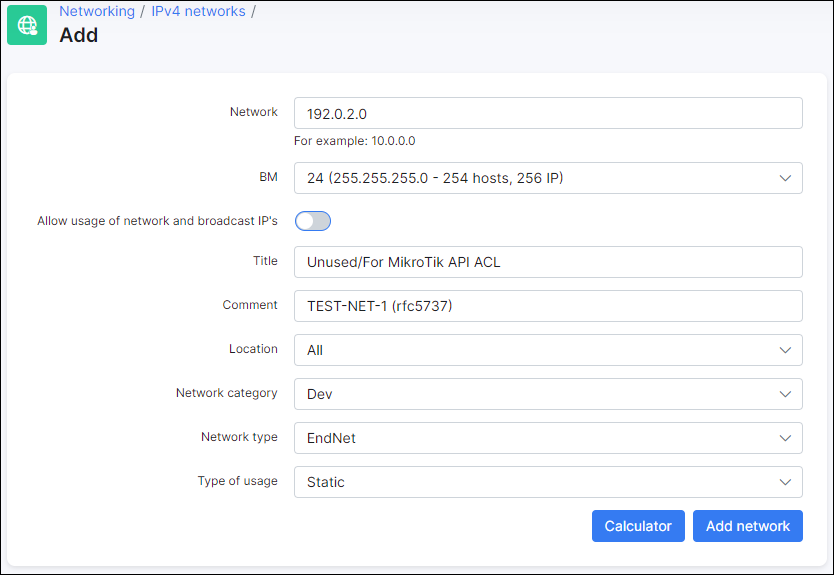Go to Networking breadcrumb link
Screen dimensions: 834x575
[97, 11]
